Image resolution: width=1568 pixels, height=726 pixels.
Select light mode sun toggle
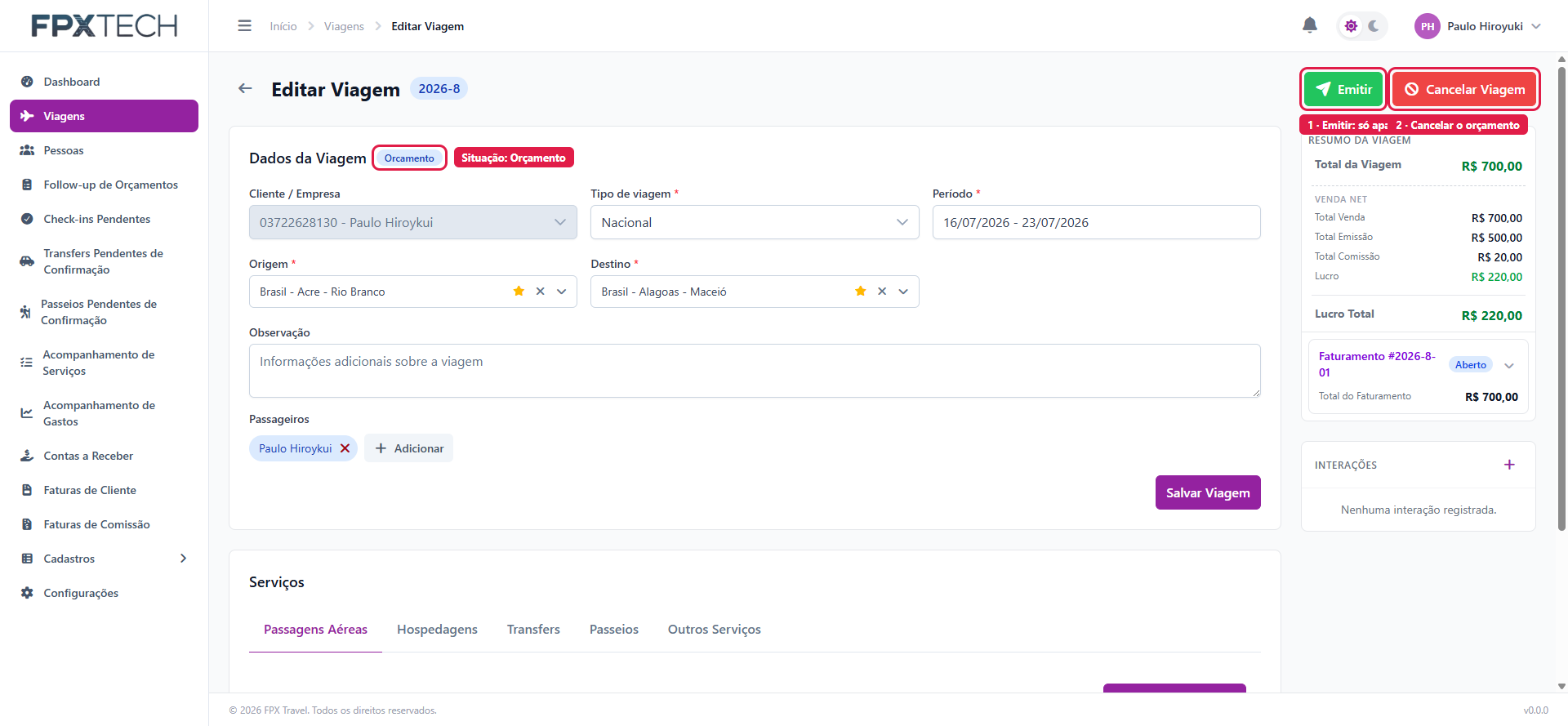pos(1352,26)
